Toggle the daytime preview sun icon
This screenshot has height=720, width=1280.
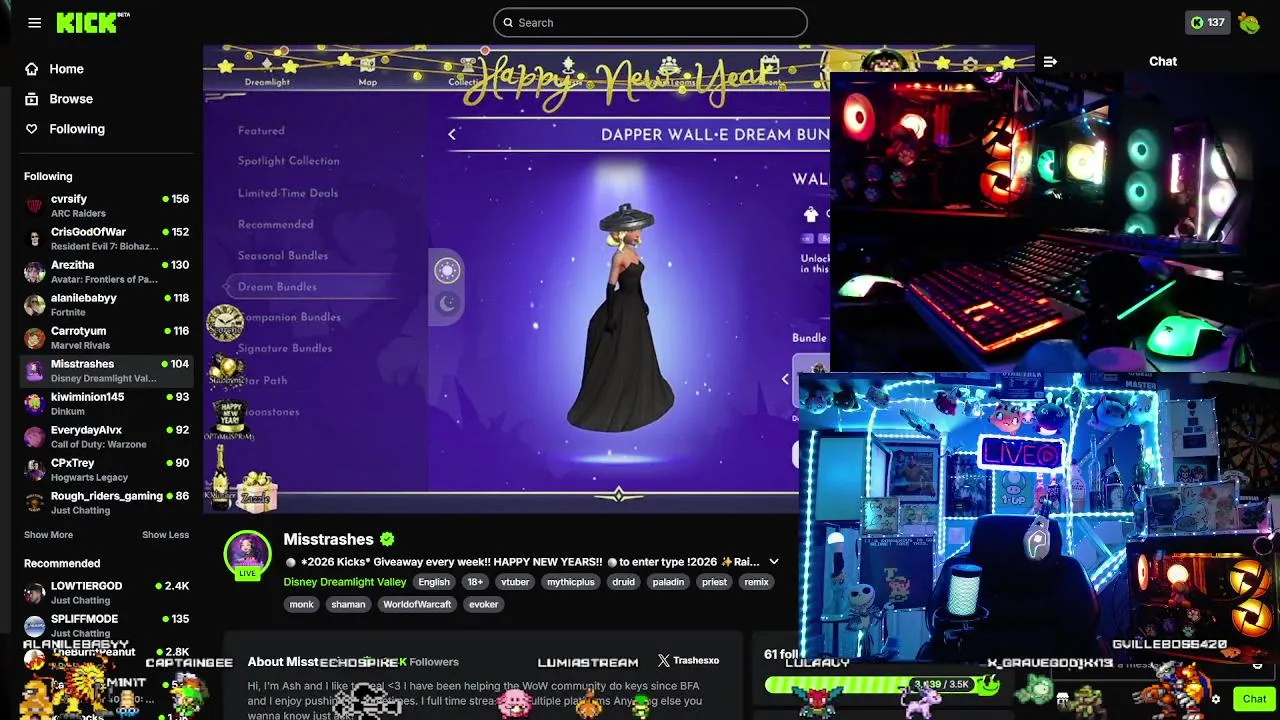447,270
